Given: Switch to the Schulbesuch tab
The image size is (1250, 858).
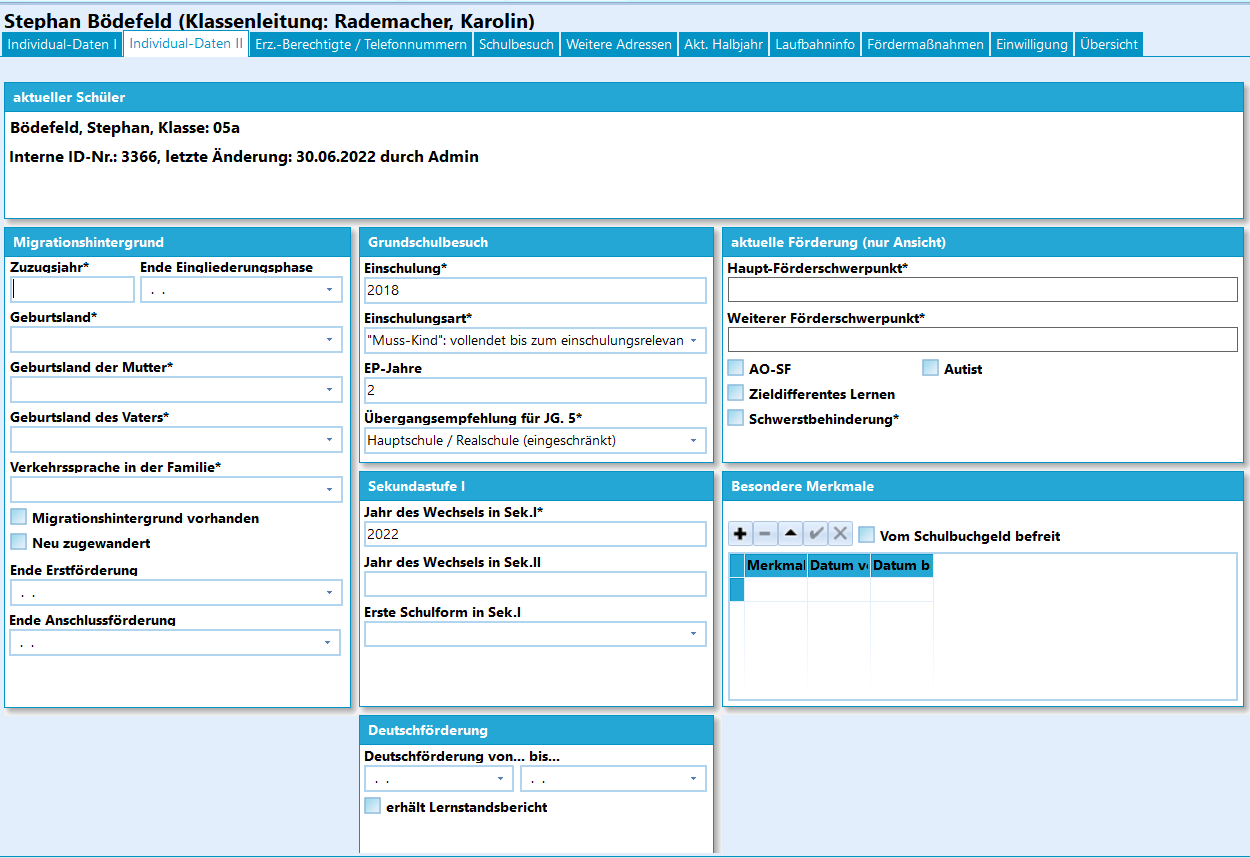Looking at the screenshot, I should (516, 44).
